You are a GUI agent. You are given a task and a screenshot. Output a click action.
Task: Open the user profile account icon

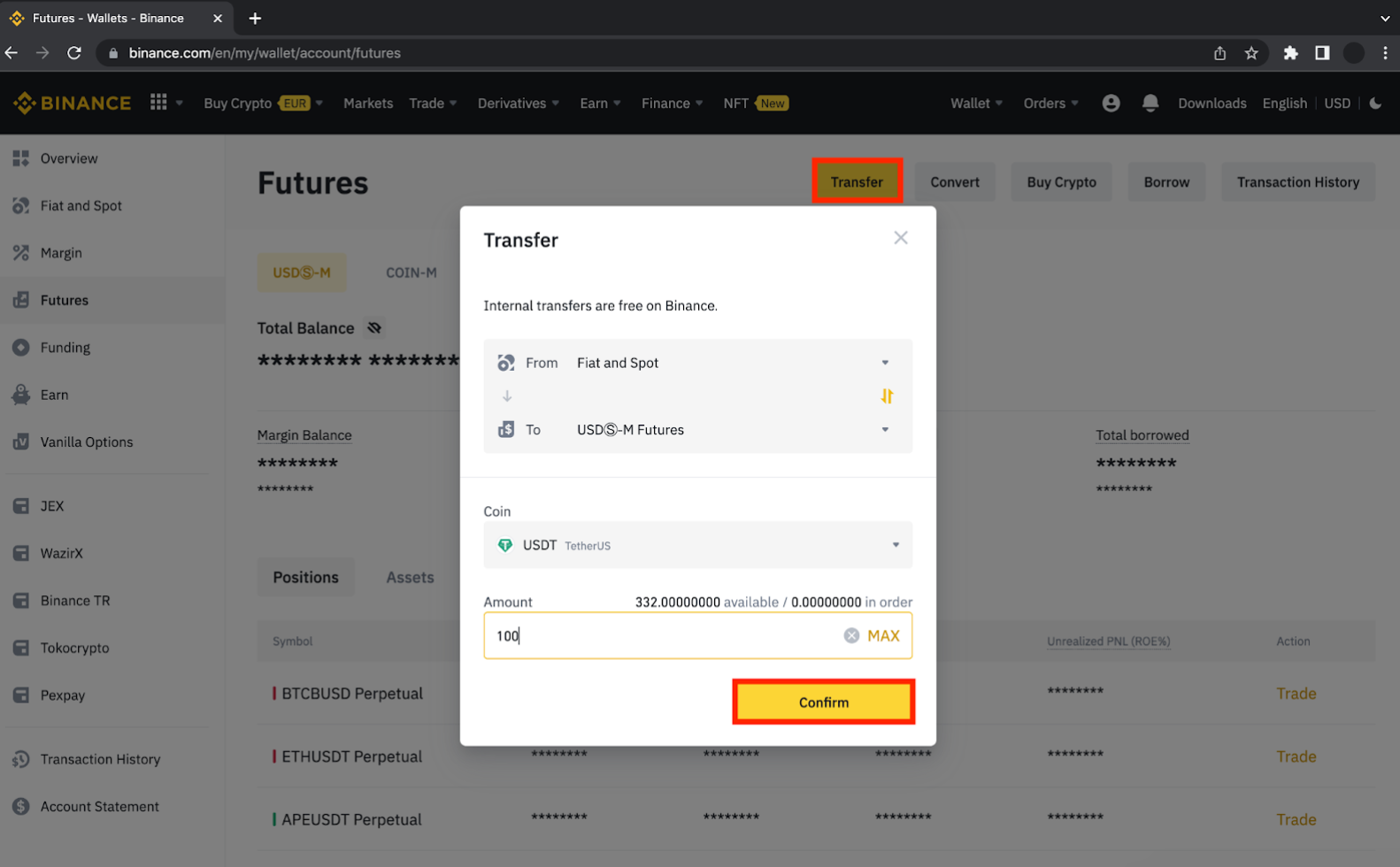coord(1111,104)
